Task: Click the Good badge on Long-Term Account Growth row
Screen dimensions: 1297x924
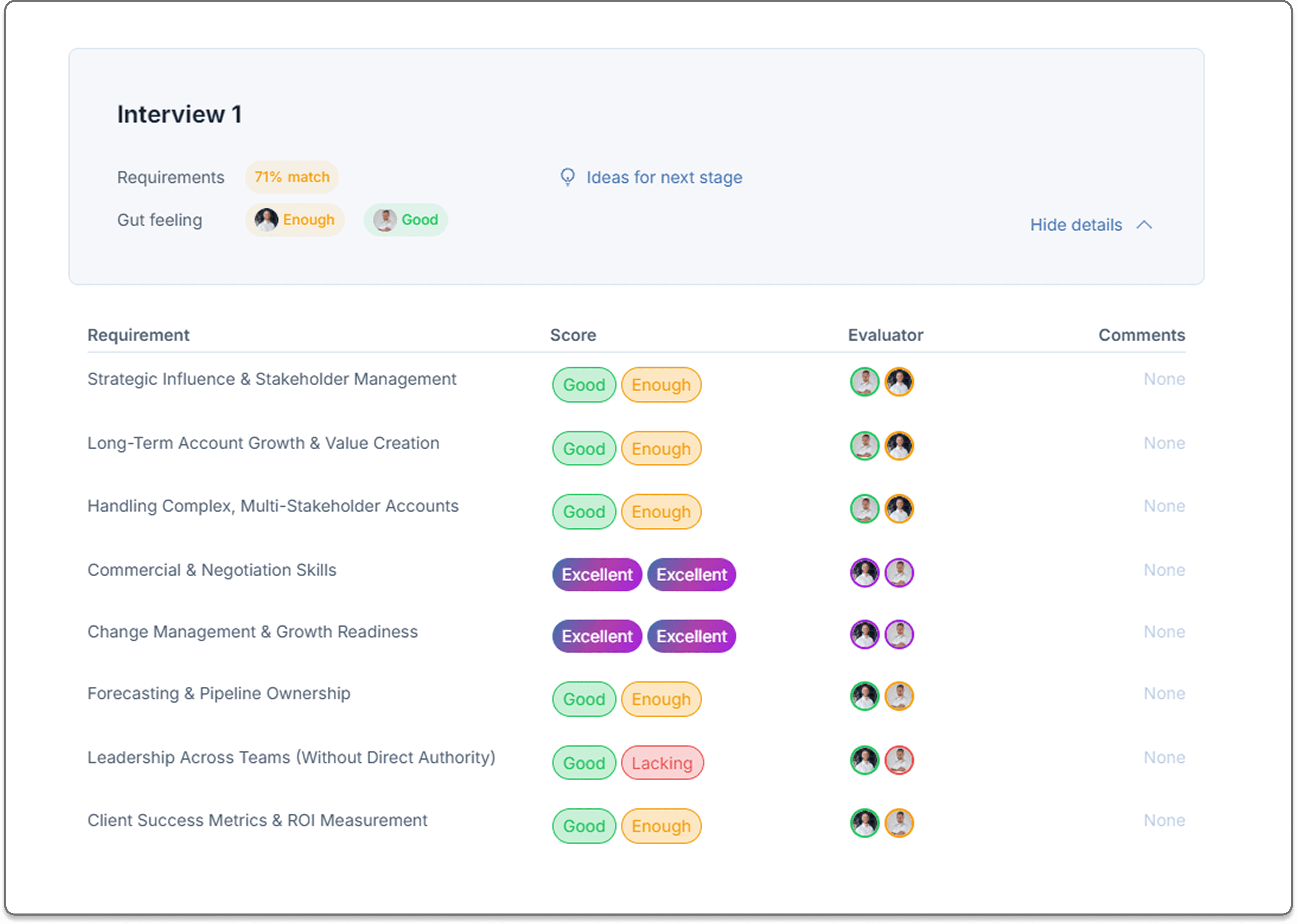Action: tap(584, 448)
